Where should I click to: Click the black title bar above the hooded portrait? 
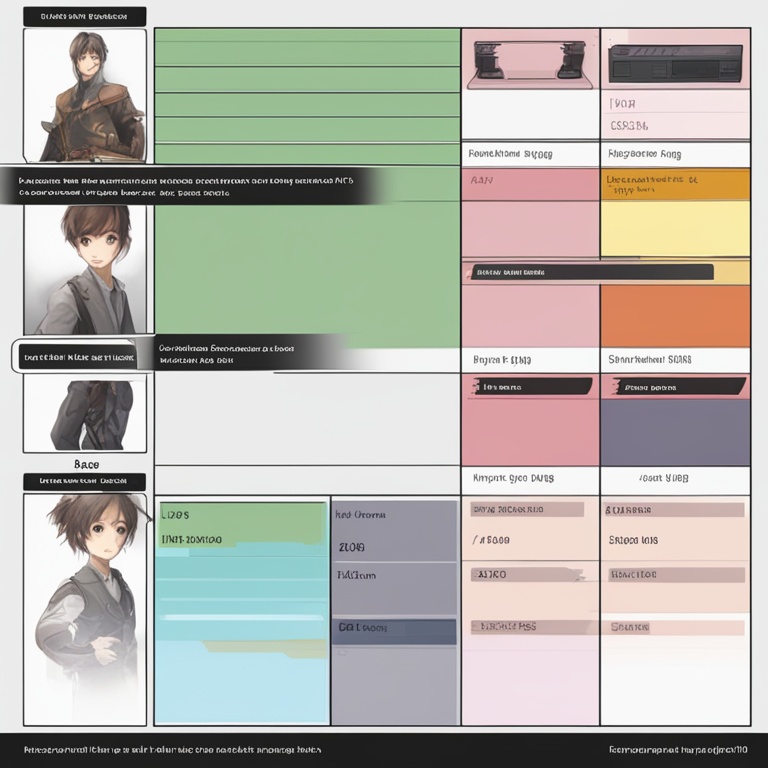click(84, 17)
